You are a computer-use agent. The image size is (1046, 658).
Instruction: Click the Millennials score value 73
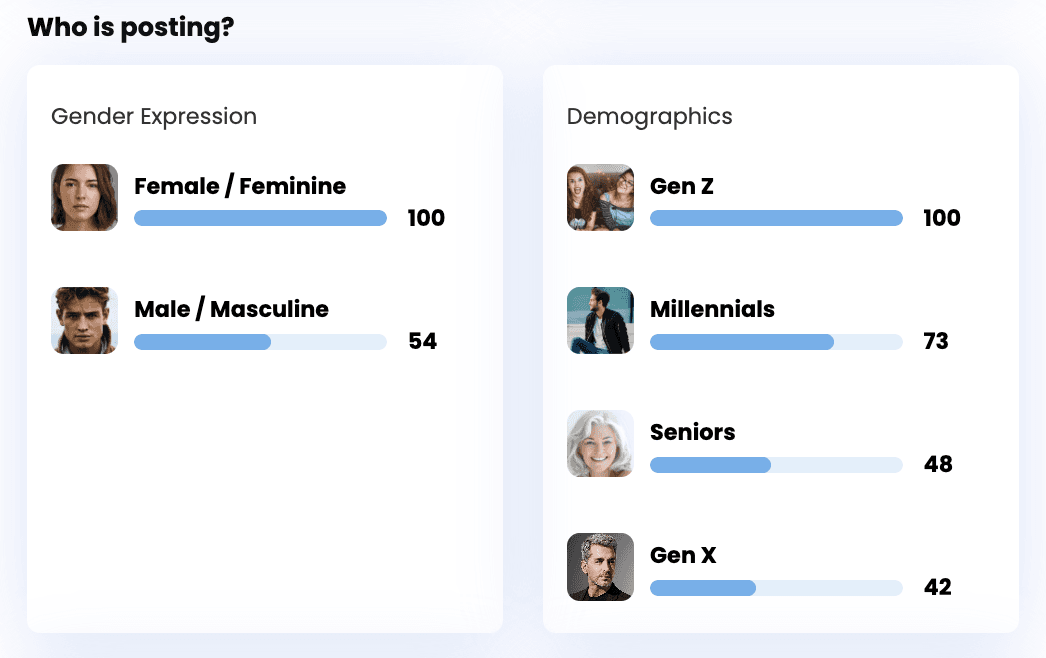pos(936,342)
